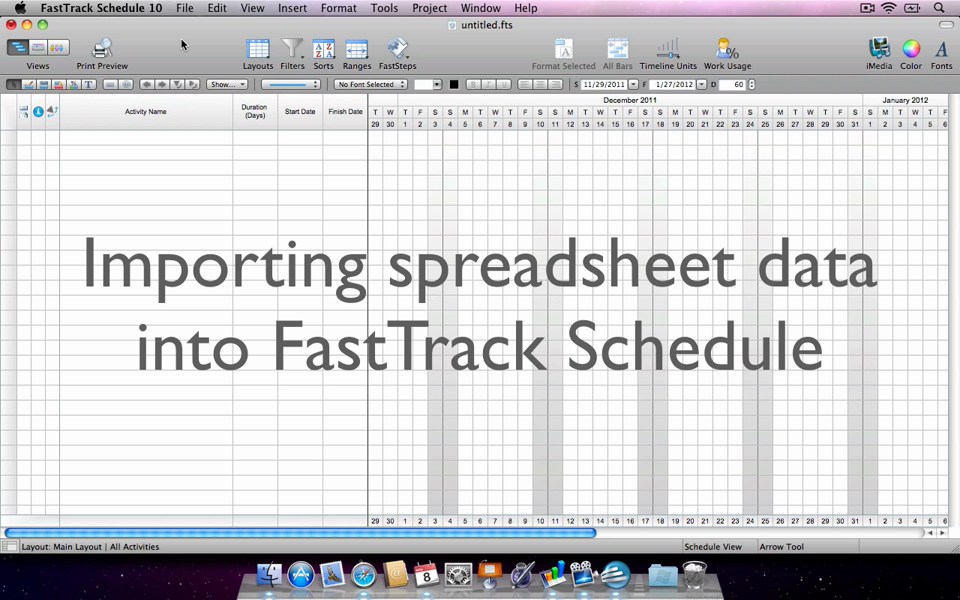
Task: Open the Color picker panel
Action: click(911, 54)
